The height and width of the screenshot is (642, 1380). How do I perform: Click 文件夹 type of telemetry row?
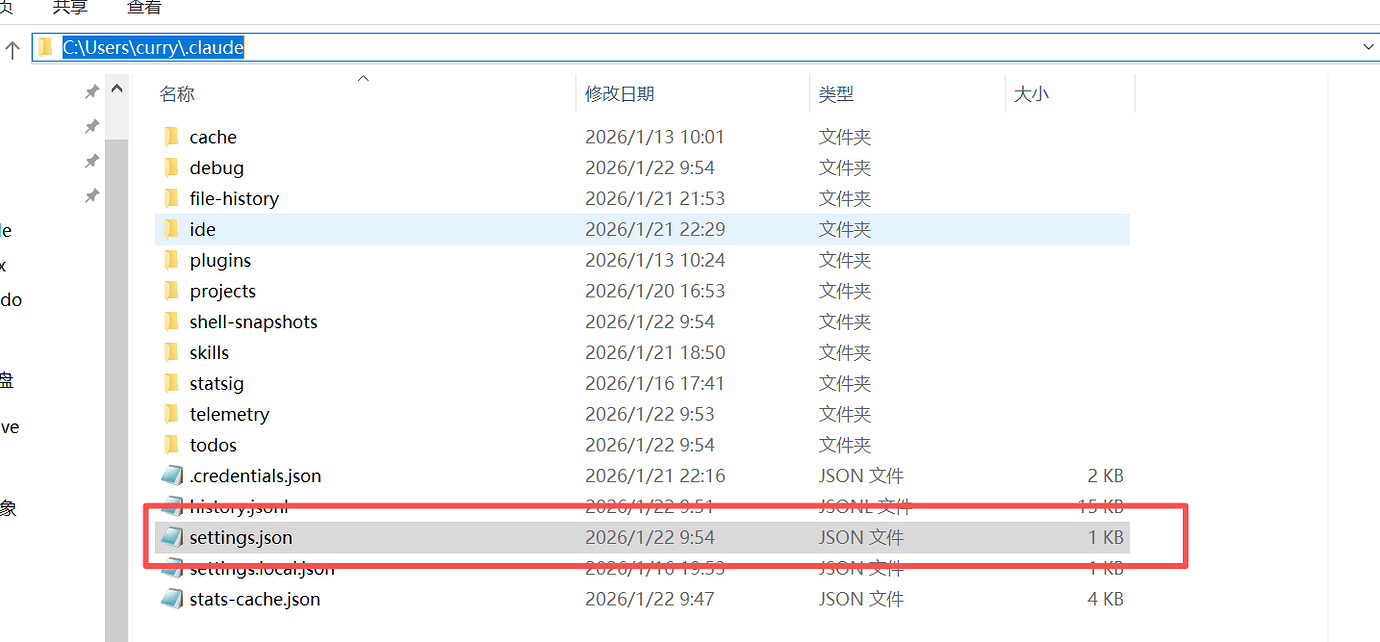(x=845, y=414)
